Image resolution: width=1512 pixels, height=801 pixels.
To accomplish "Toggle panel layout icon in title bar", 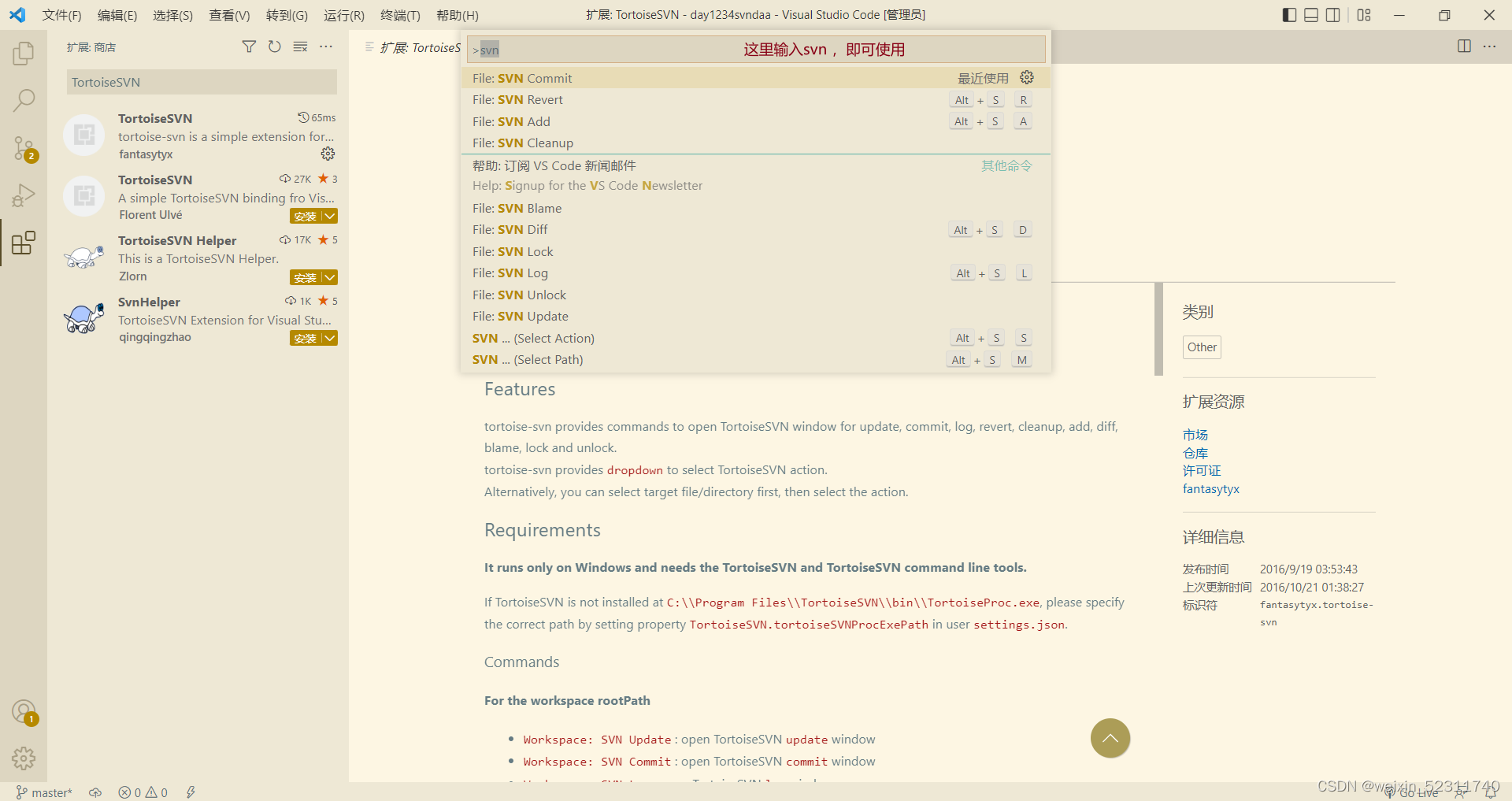I will (1311, 15).
